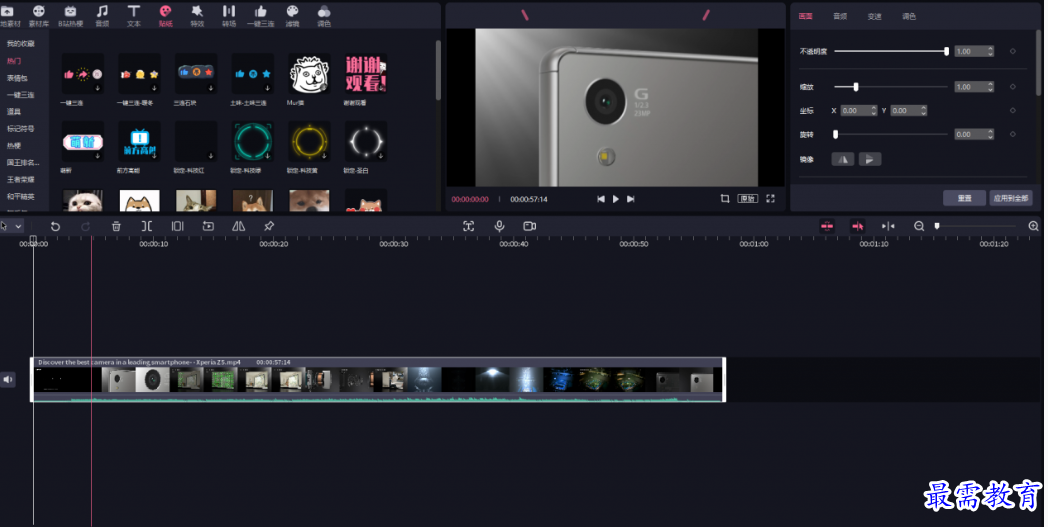Image resolution: width=1048 pixels, height=527 pixels.
Task: Click the X coordinate stepper arrows
Action: [x=873, y=110]
